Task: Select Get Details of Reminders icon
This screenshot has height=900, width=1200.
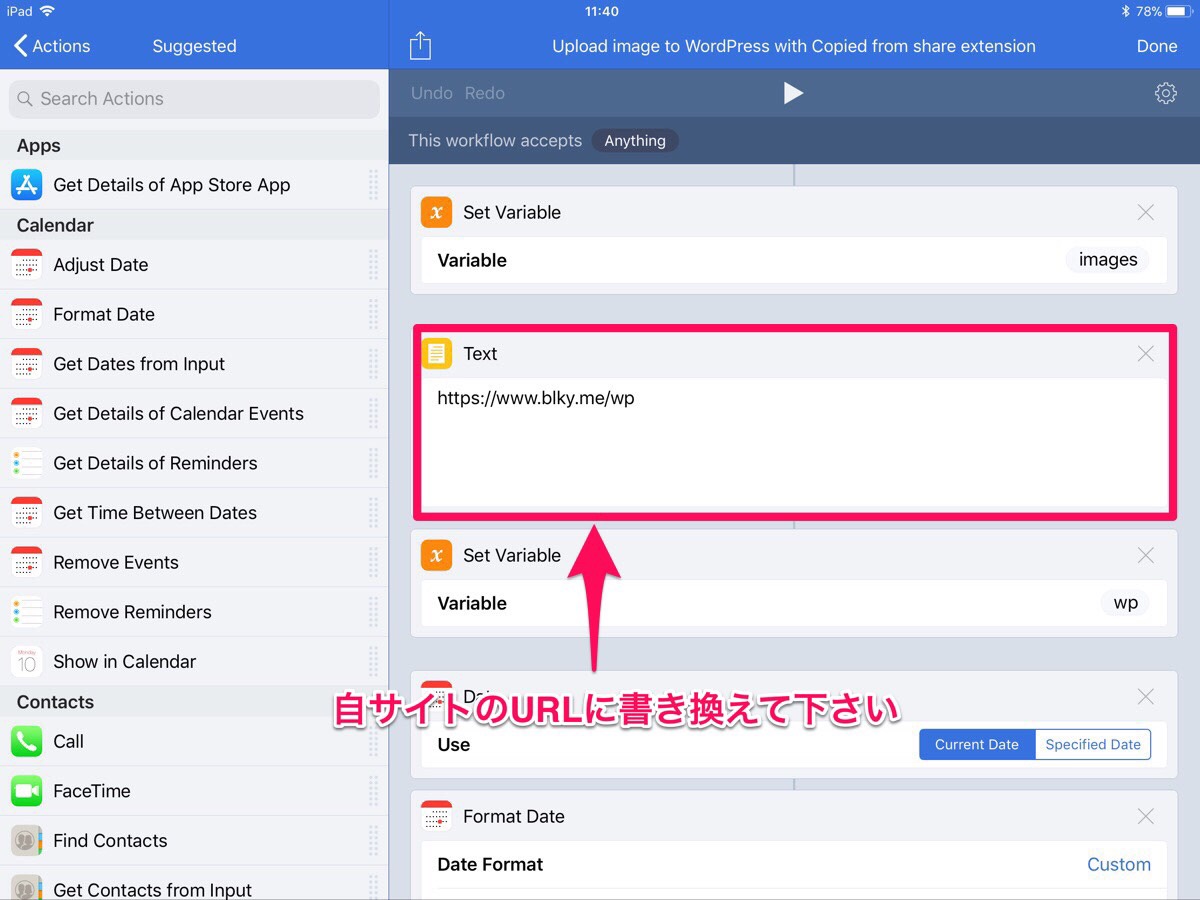Action: tap(26, 463)
